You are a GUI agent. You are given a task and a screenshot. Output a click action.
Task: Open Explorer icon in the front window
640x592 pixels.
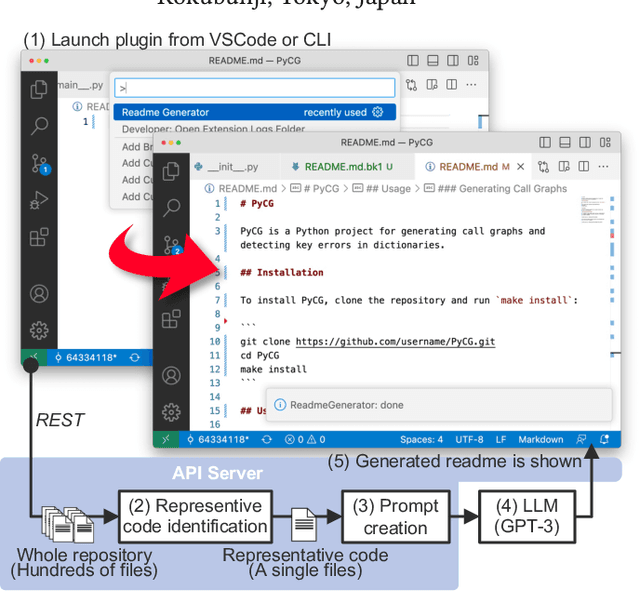coord(171,171)
